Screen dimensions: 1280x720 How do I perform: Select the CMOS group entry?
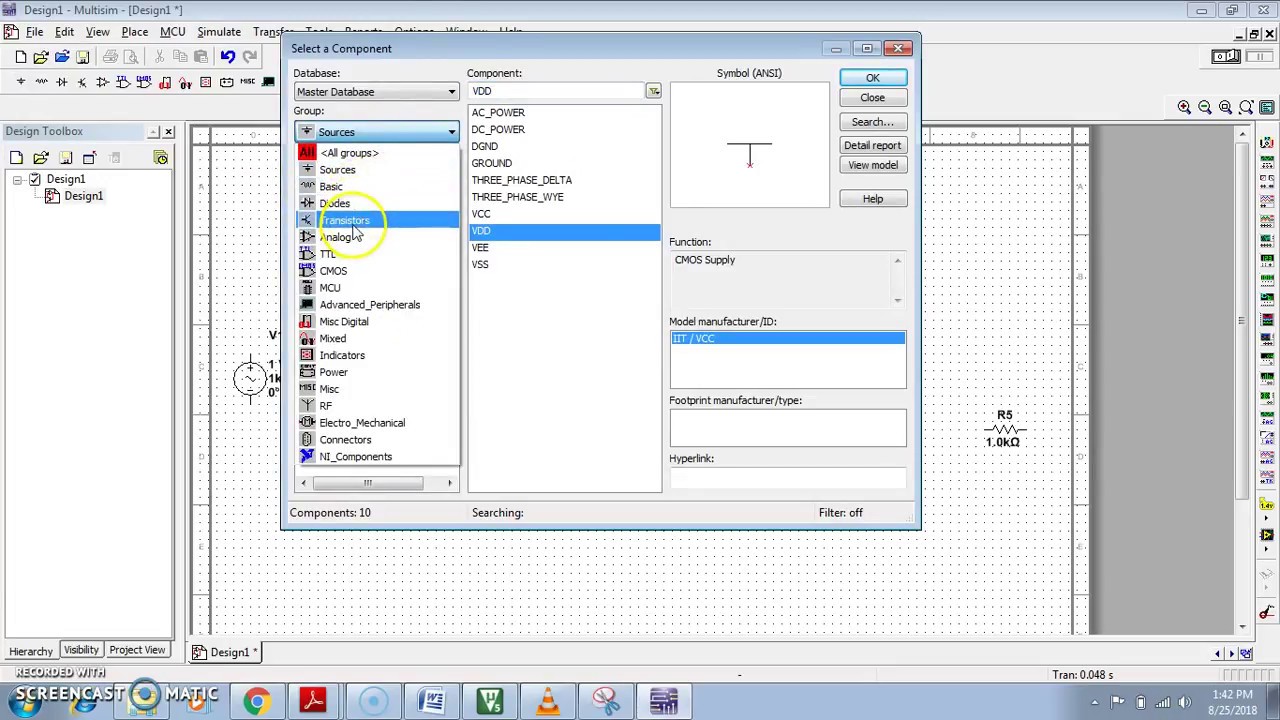(x=333, y=271)
